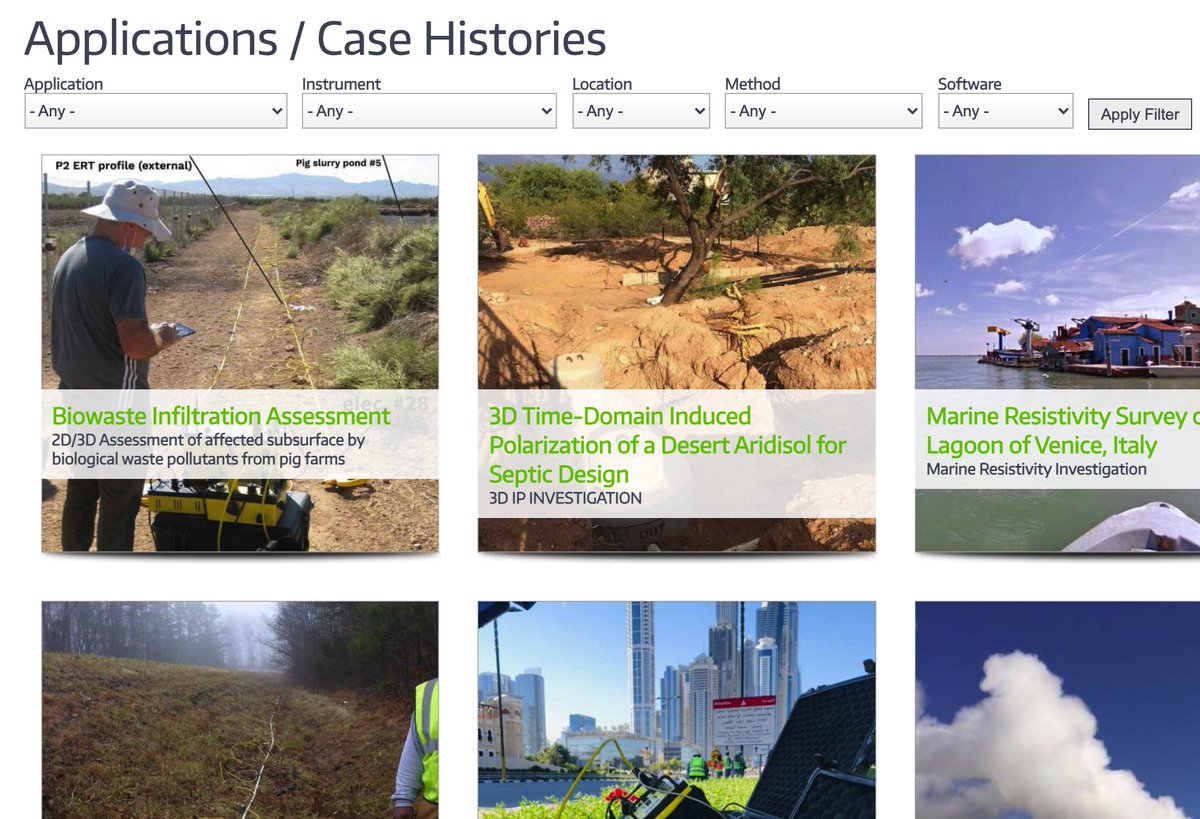Open the Instrument filter dropdown
Screen dimensions: 1200x819
[x=428, y=111]
